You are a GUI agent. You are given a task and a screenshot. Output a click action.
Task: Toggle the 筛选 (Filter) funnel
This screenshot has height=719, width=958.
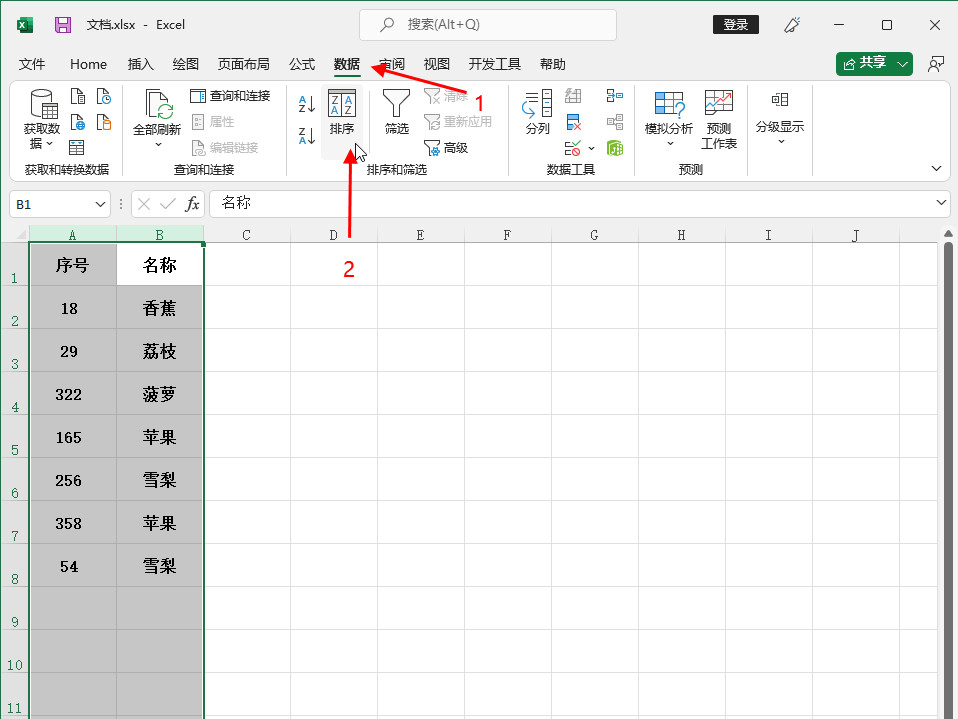[397, 113]
